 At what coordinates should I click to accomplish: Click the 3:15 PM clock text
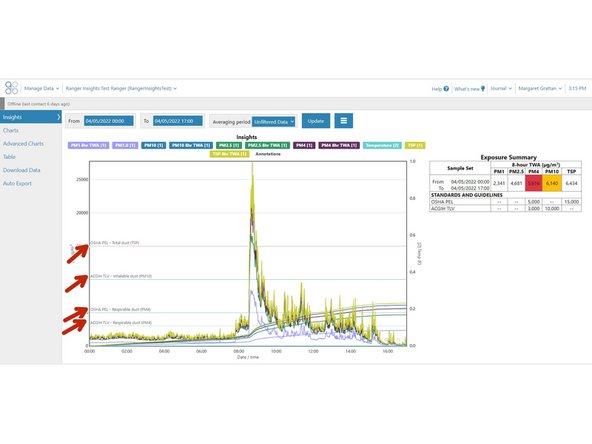point(577,88)
